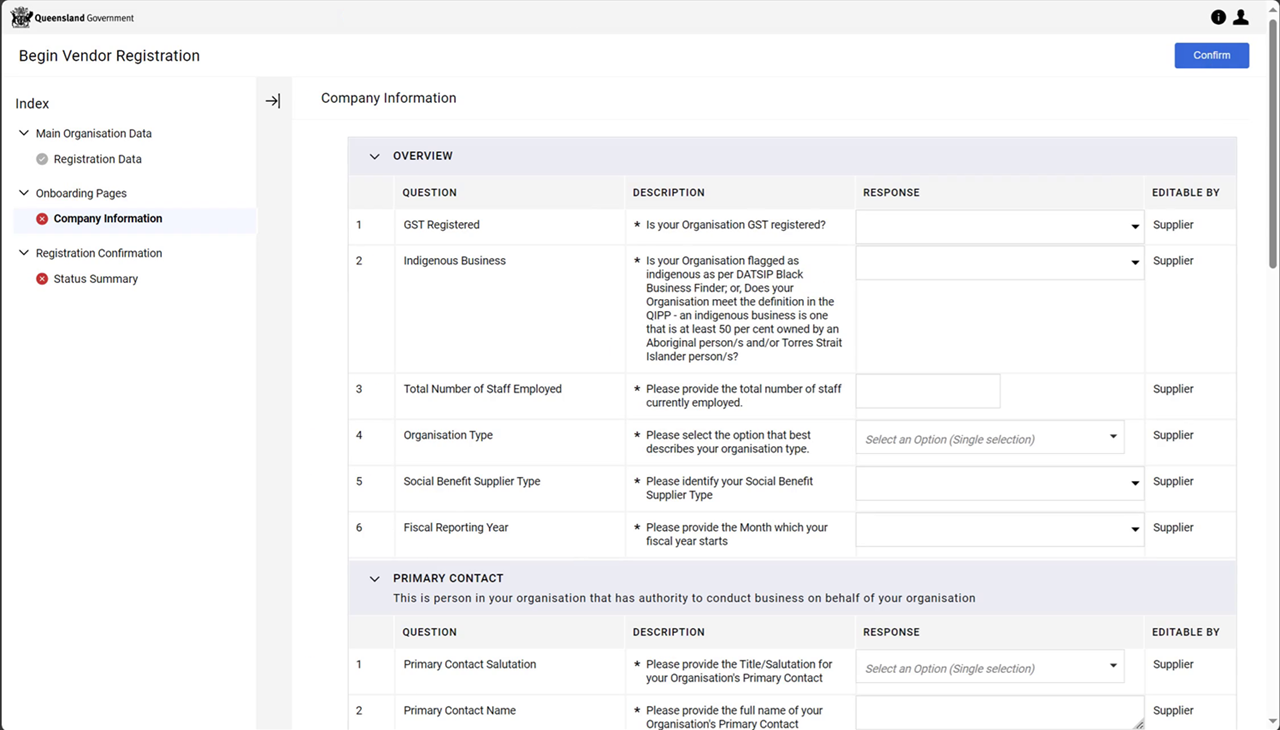Open the user profile icon
1280x730 pixels.
pyautogui.click(x=1240, y=17)
